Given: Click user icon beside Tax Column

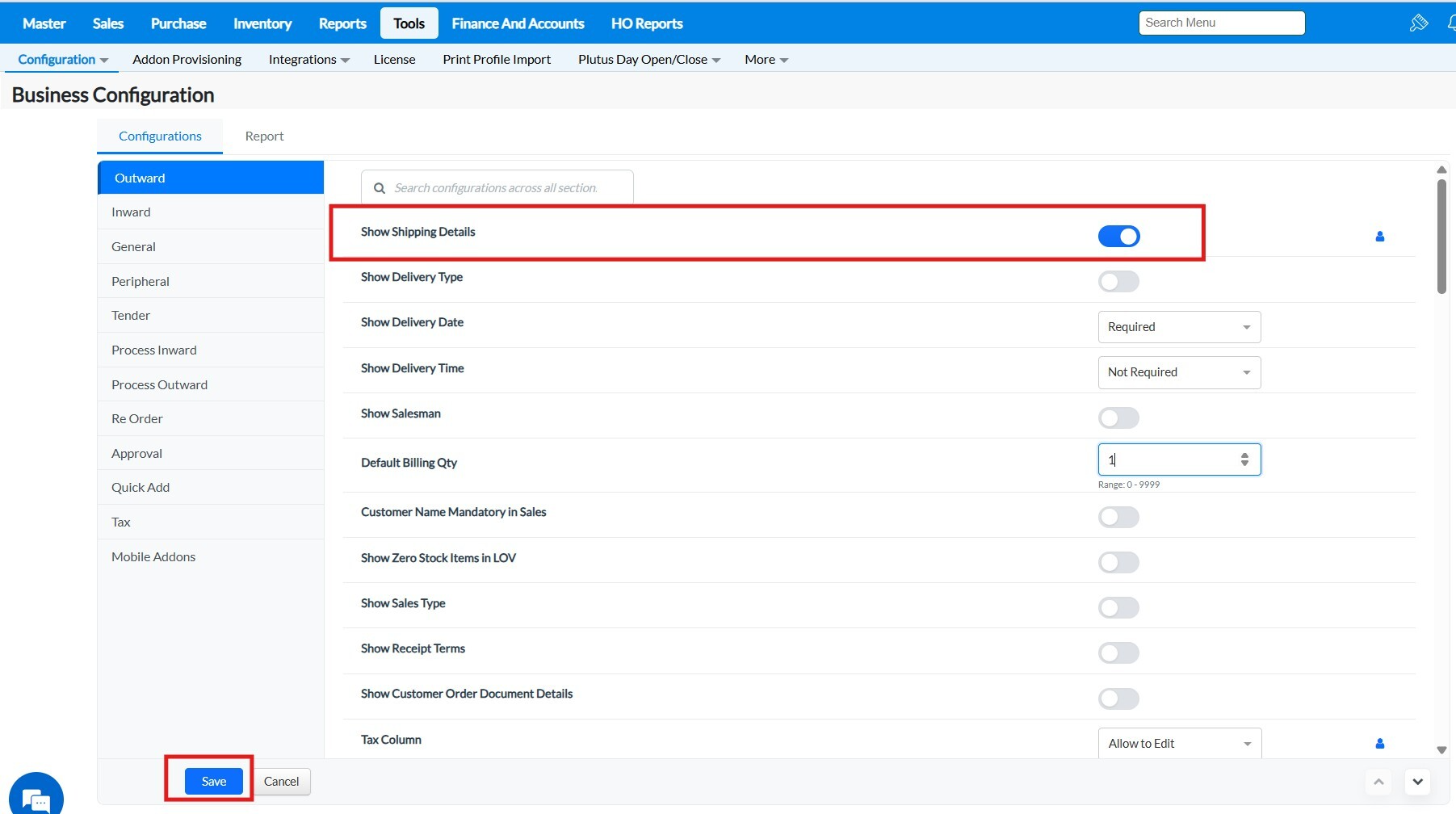Looking at the screenshot, I should tap(1379, 744).
